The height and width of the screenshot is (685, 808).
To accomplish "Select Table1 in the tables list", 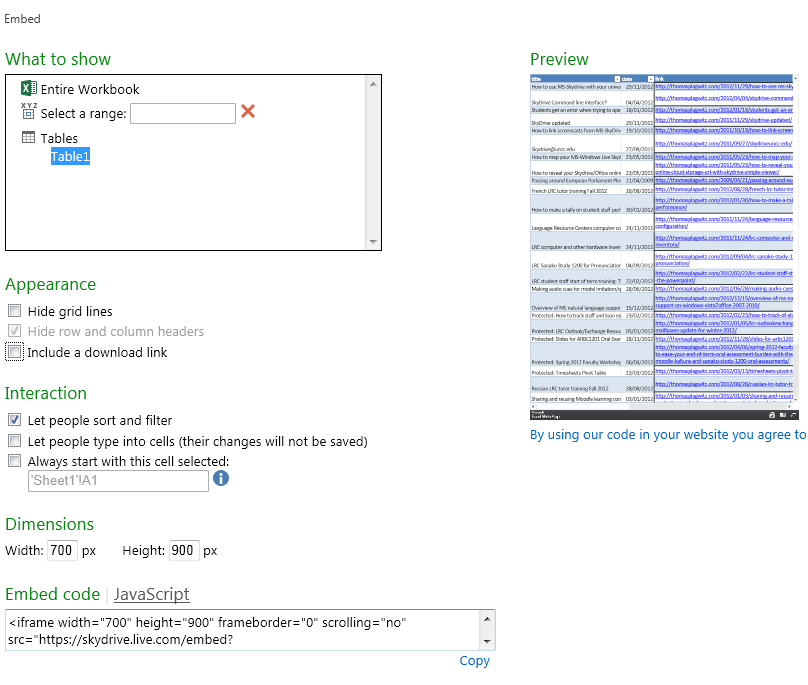I will tap(70, 157).
